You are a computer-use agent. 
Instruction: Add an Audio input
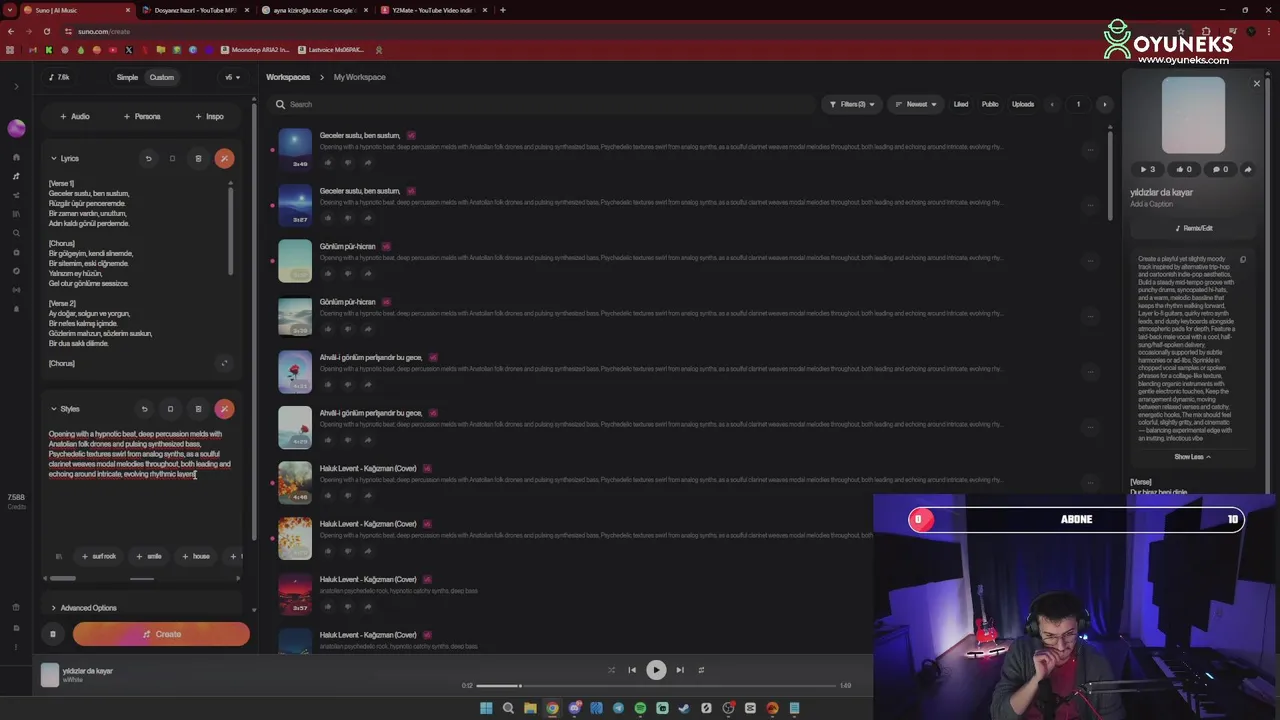(75, 116)
